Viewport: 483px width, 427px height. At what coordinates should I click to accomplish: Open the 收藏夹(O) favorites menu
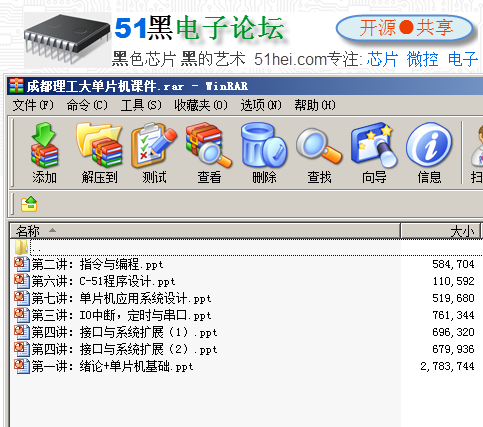pos(201,105)
